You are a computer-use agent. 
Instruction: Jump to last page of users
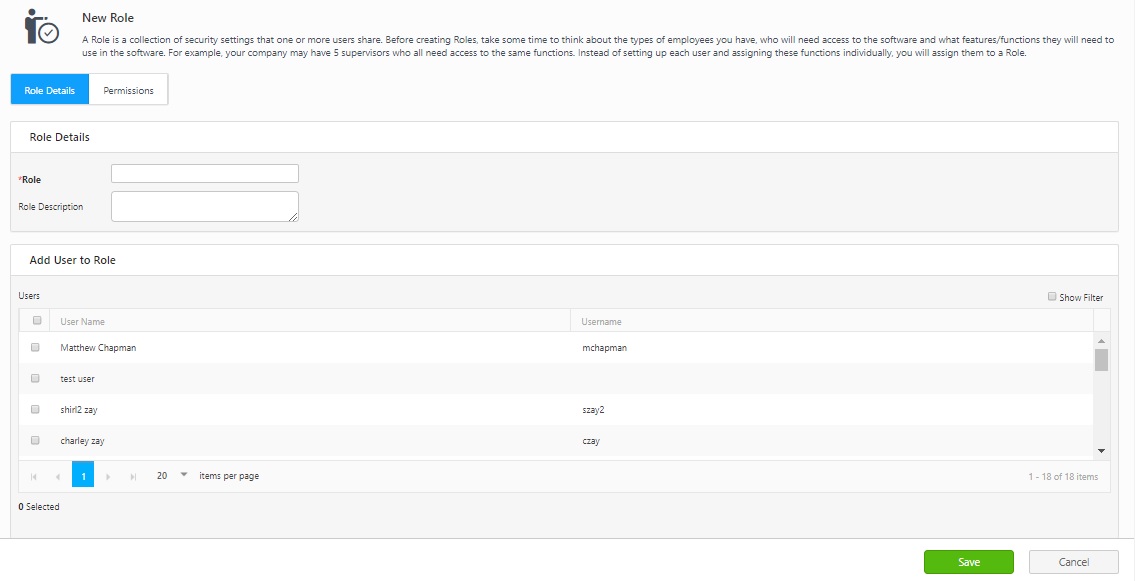tap(133, 476)
